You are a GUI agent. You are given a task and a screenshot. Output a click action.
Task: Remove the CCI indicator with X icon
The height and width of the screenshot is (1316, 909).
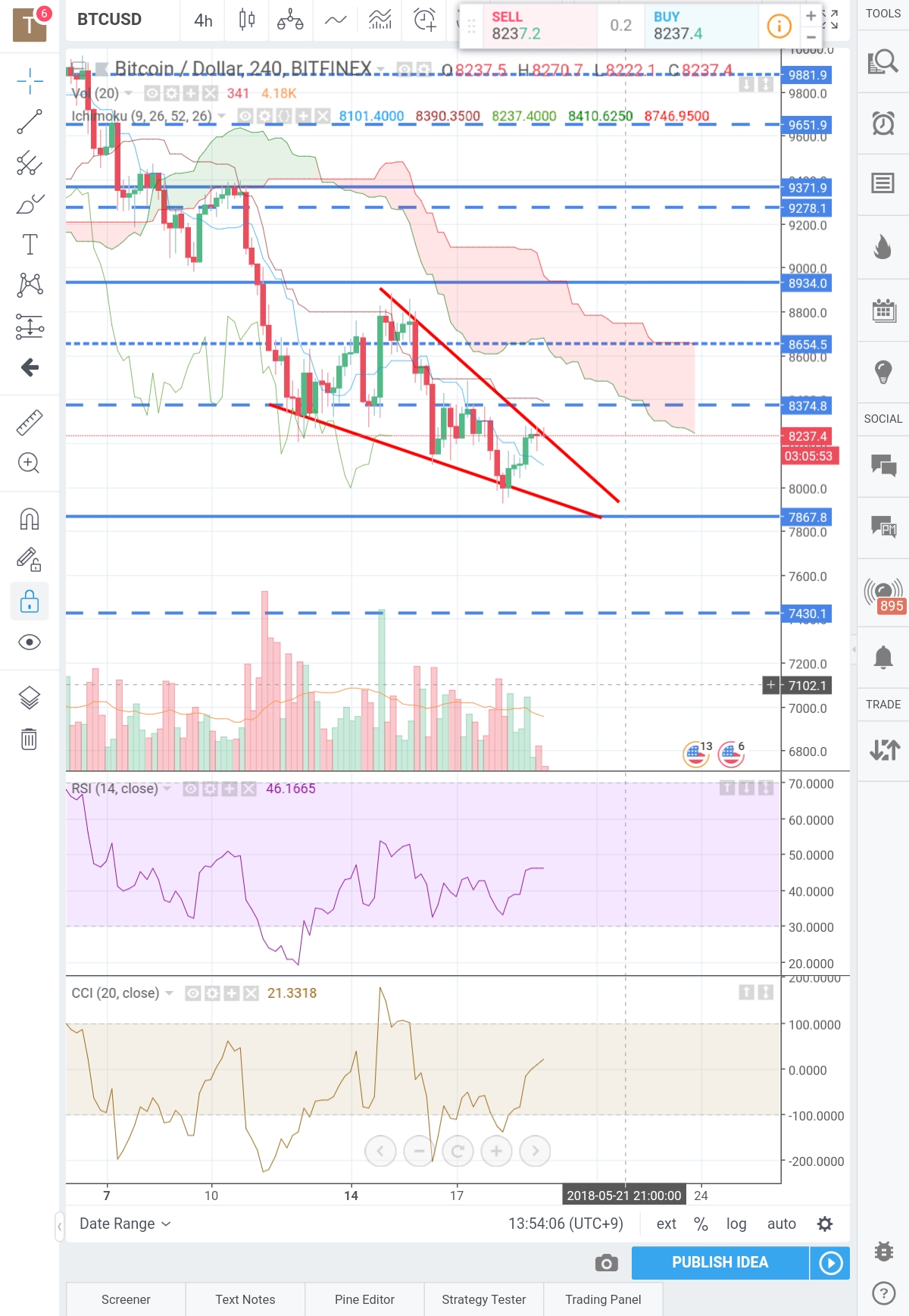click(x=251, y=993)
